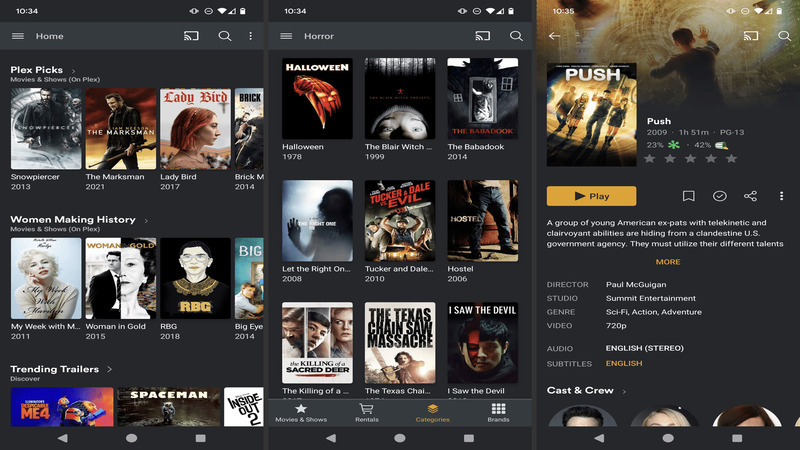Rate Push with the fifth star
The height and width of the screenshot is (450, 800).
coord(731,158)
